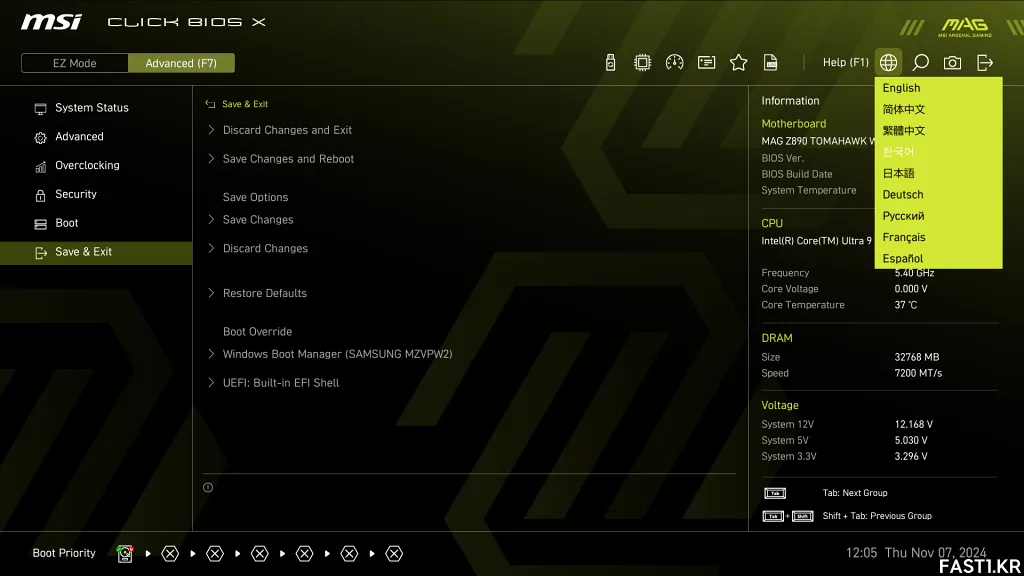The height and width of the screenshot is (576, 1024).
Task: Click the DRAM Speed value 7200 MT/s
Action: click(x=918, y=374)
